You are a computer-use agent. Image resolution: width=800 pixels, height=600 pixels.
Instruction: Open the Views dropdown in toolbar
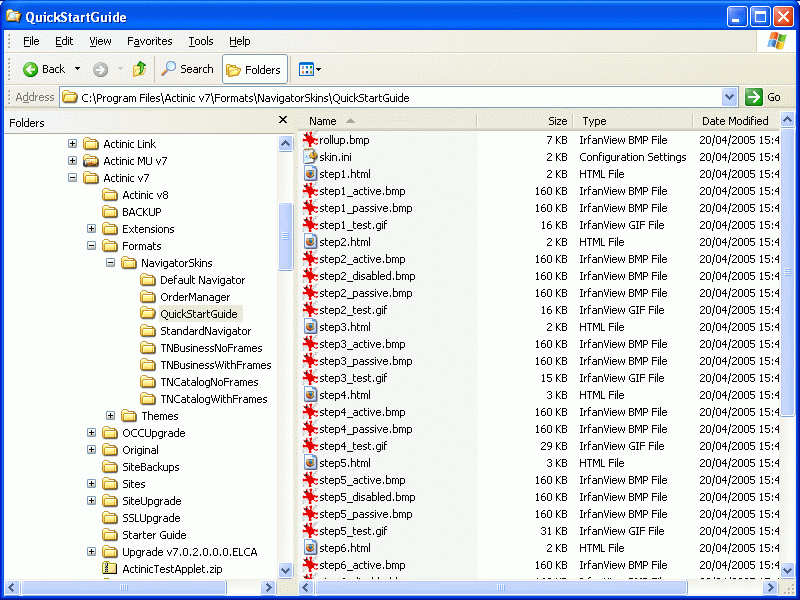tap(309, 69)
